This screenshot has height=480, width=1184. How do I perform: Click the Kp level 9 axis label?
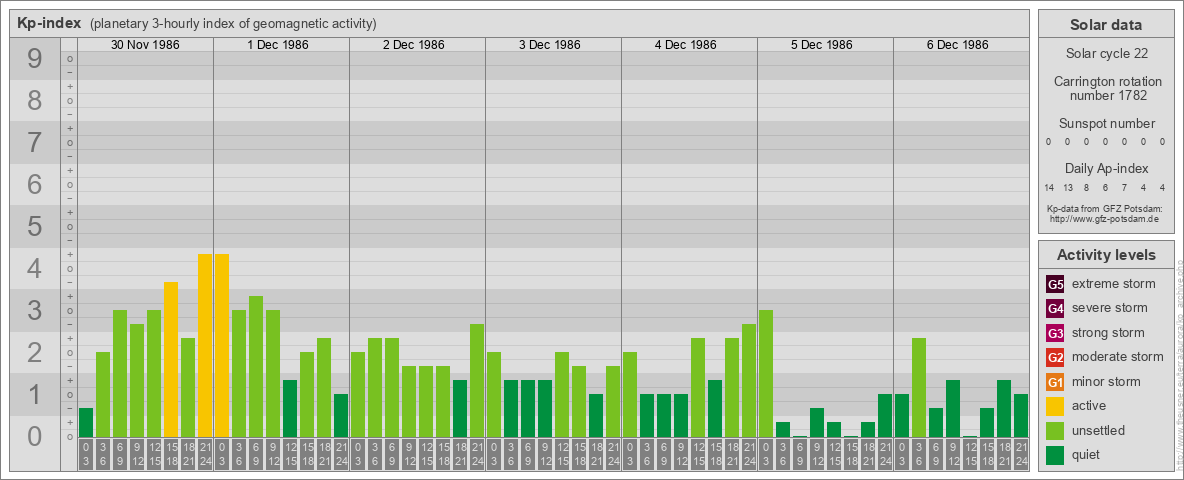pos(35,60)
